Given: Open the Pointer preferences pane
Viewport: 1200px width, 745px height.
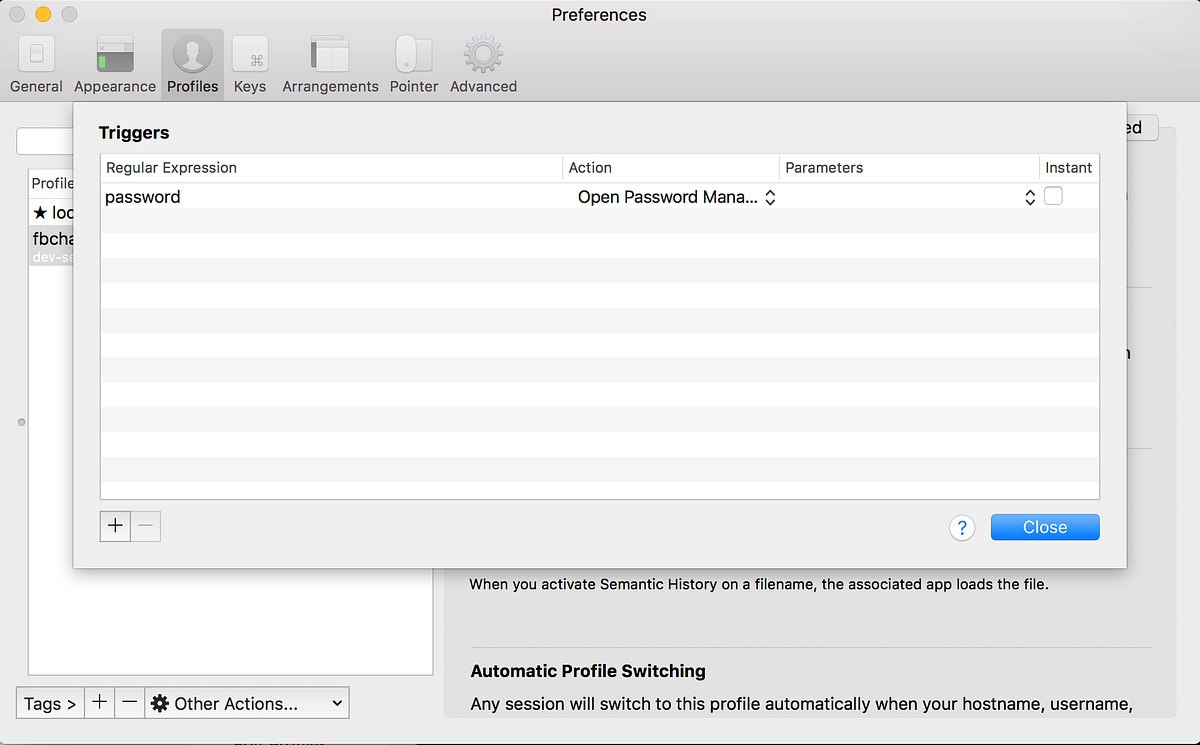Looking at the screenshot, I should pos(414,65).
